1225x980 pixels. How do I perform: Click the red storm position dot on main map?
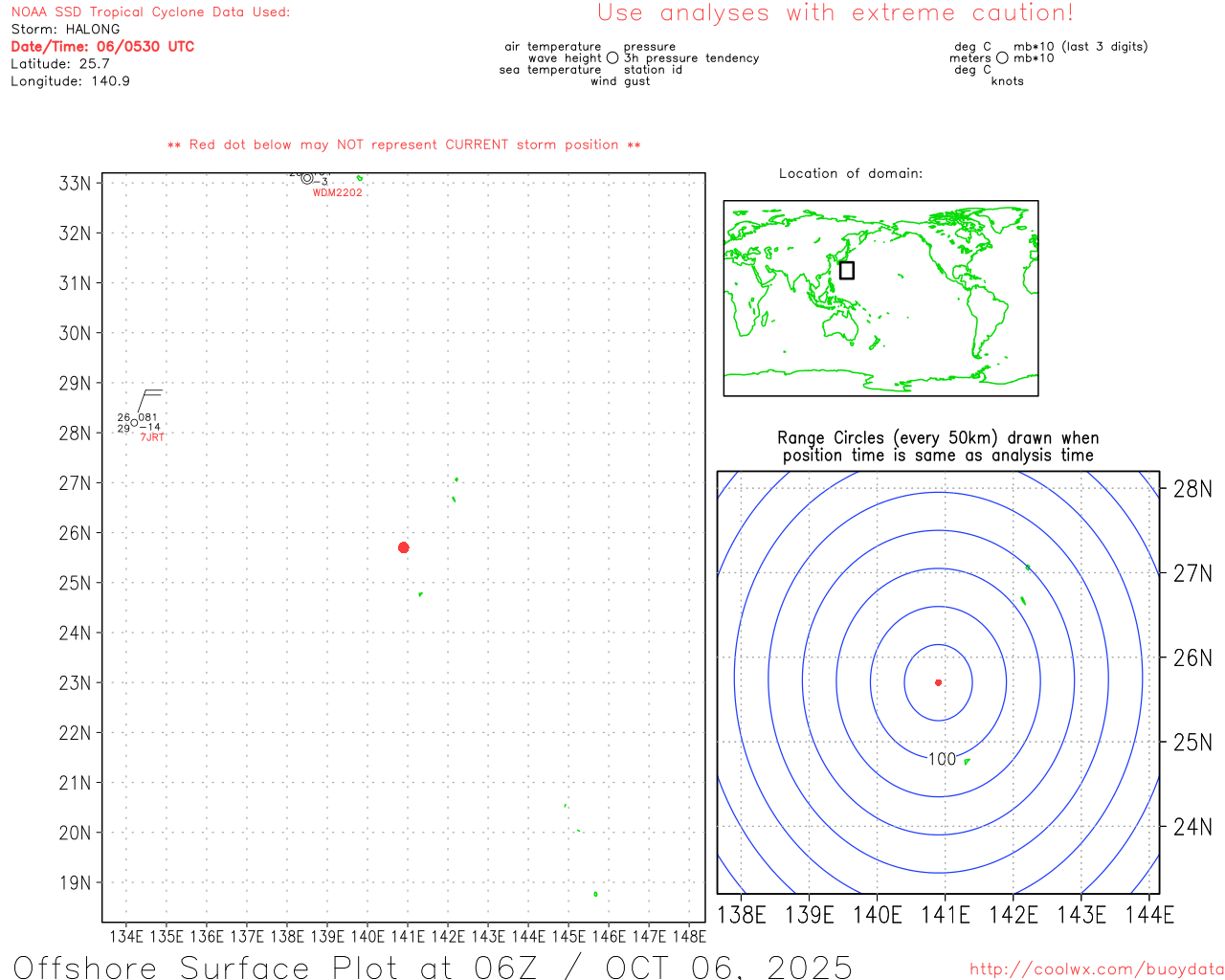403,547
